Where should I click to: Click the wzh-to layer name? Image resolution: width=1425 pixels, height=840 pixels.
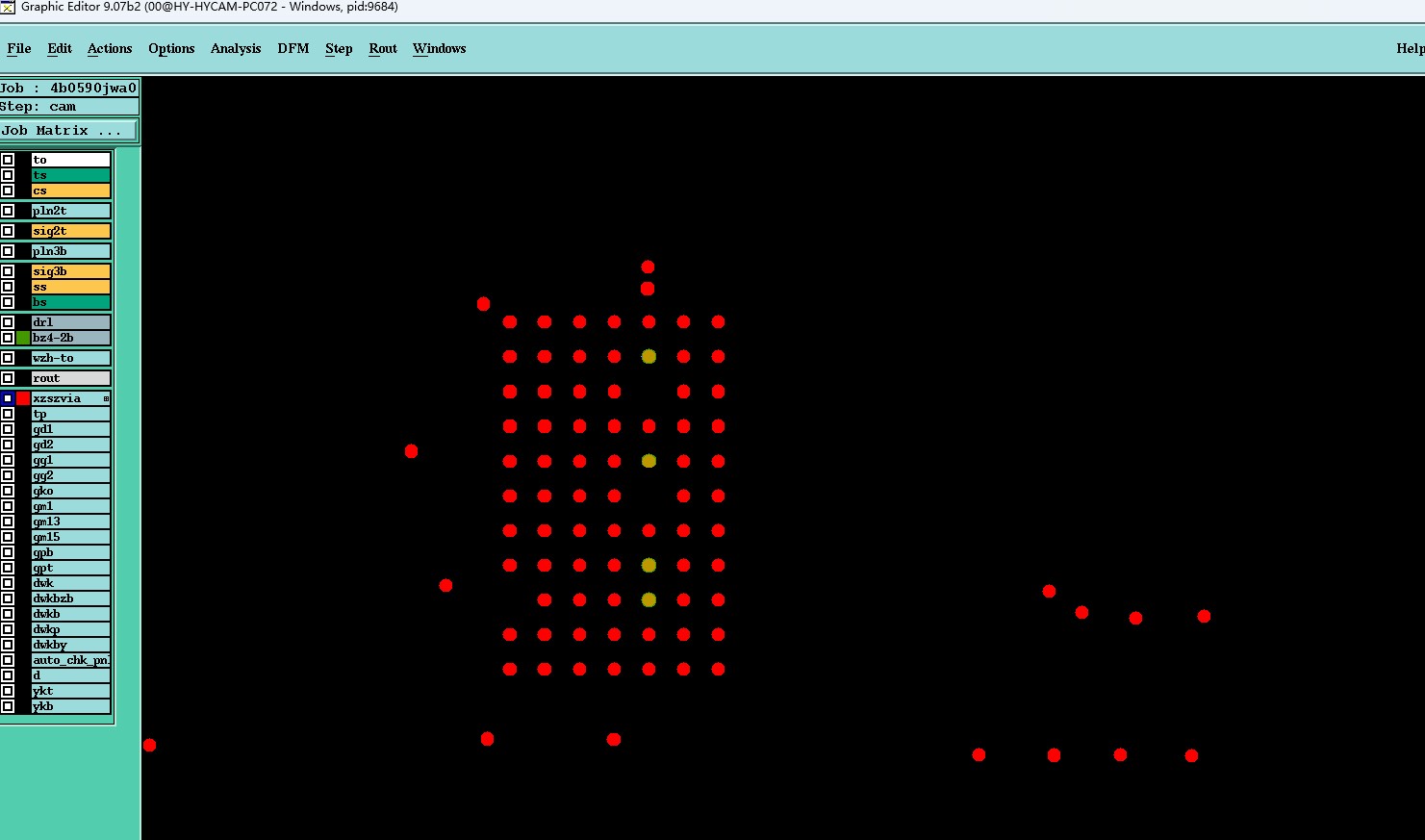coord(71,358)
